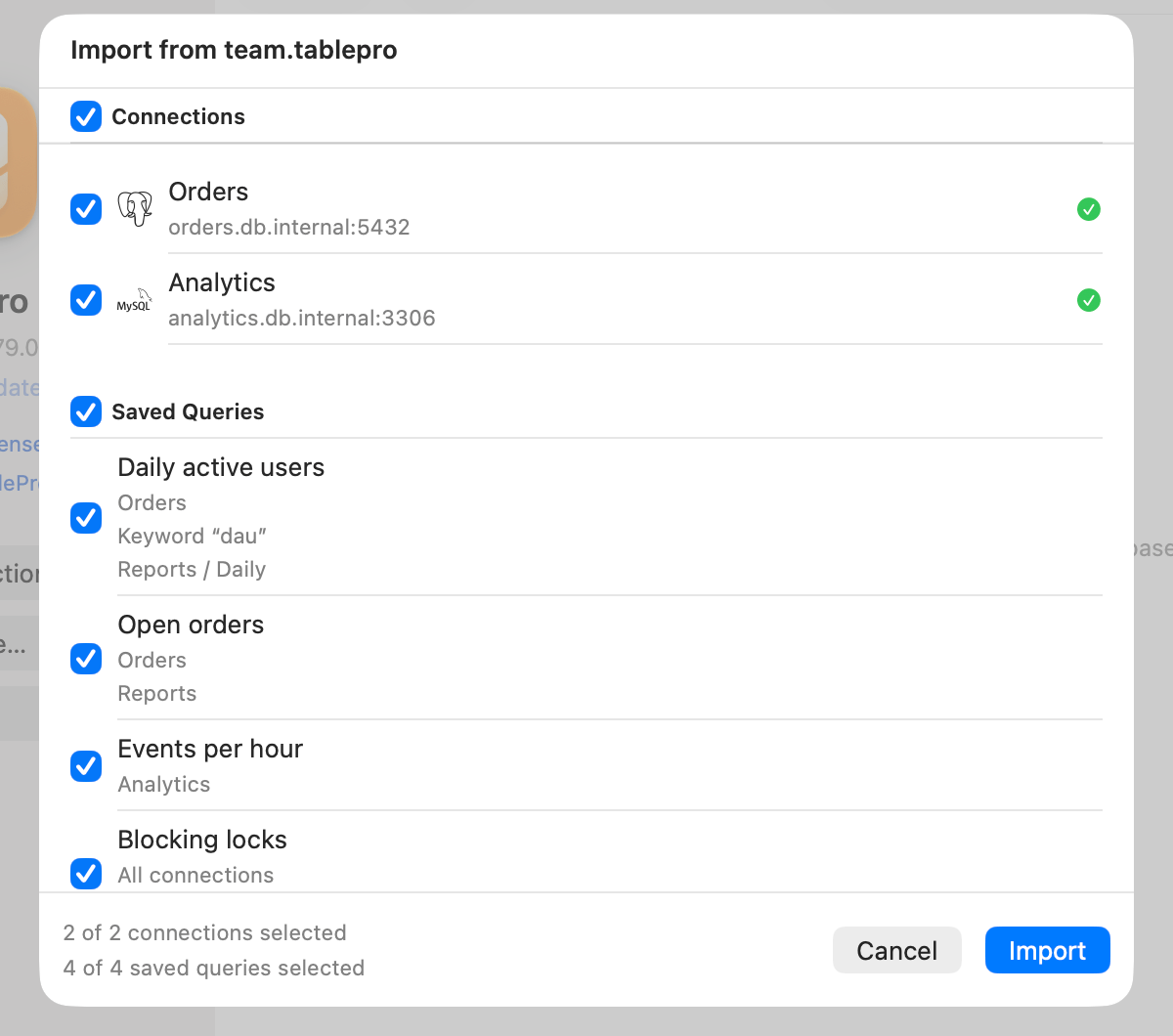The height and width of the screenshot is (1036, 1173).
Task: Click the Open orders query title
Action: (191, 625)
